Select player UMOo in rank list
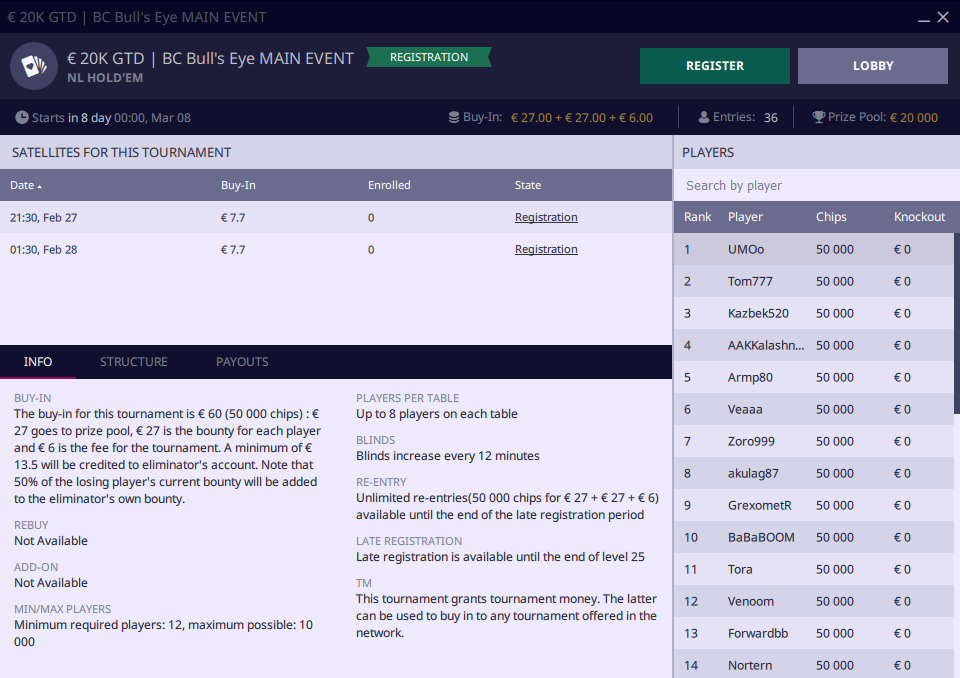960x678 pixels. (x=746, y=249)
